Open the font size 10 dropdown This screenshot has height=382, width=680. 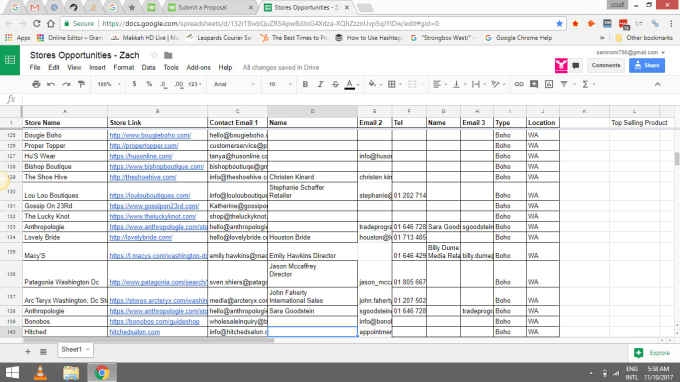280,84
